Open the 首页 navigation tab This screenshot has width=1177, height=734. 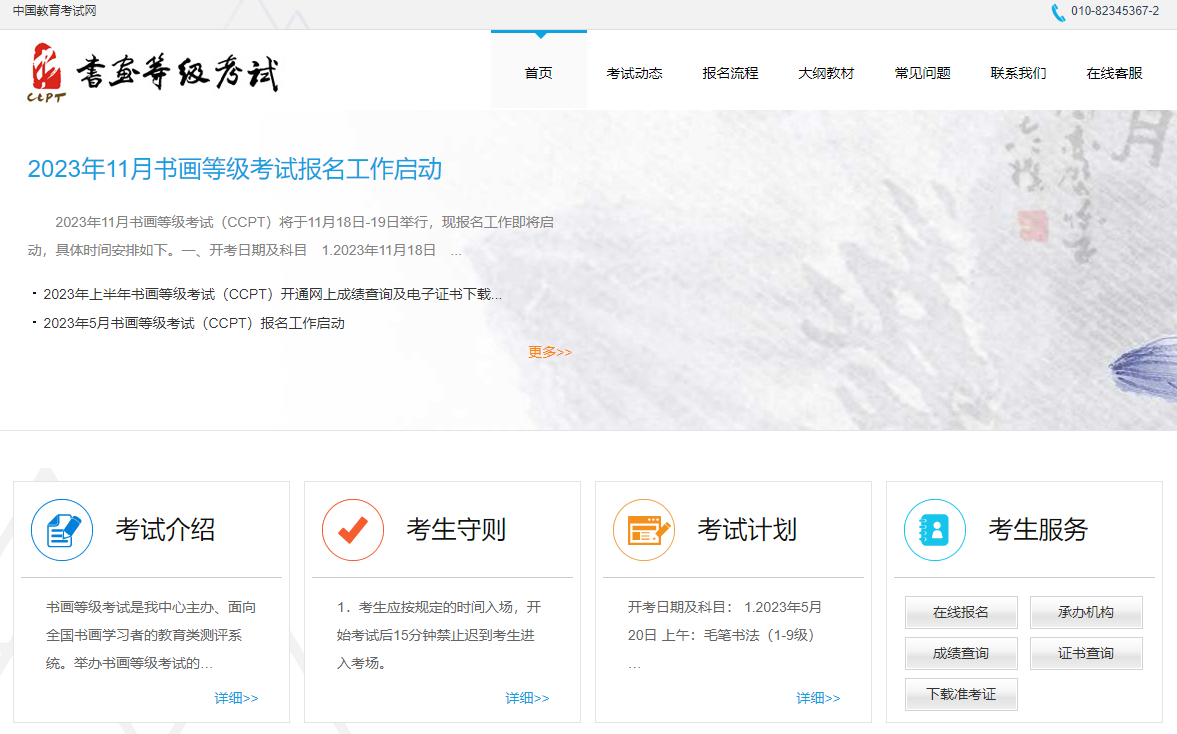[x=539, y=73]
